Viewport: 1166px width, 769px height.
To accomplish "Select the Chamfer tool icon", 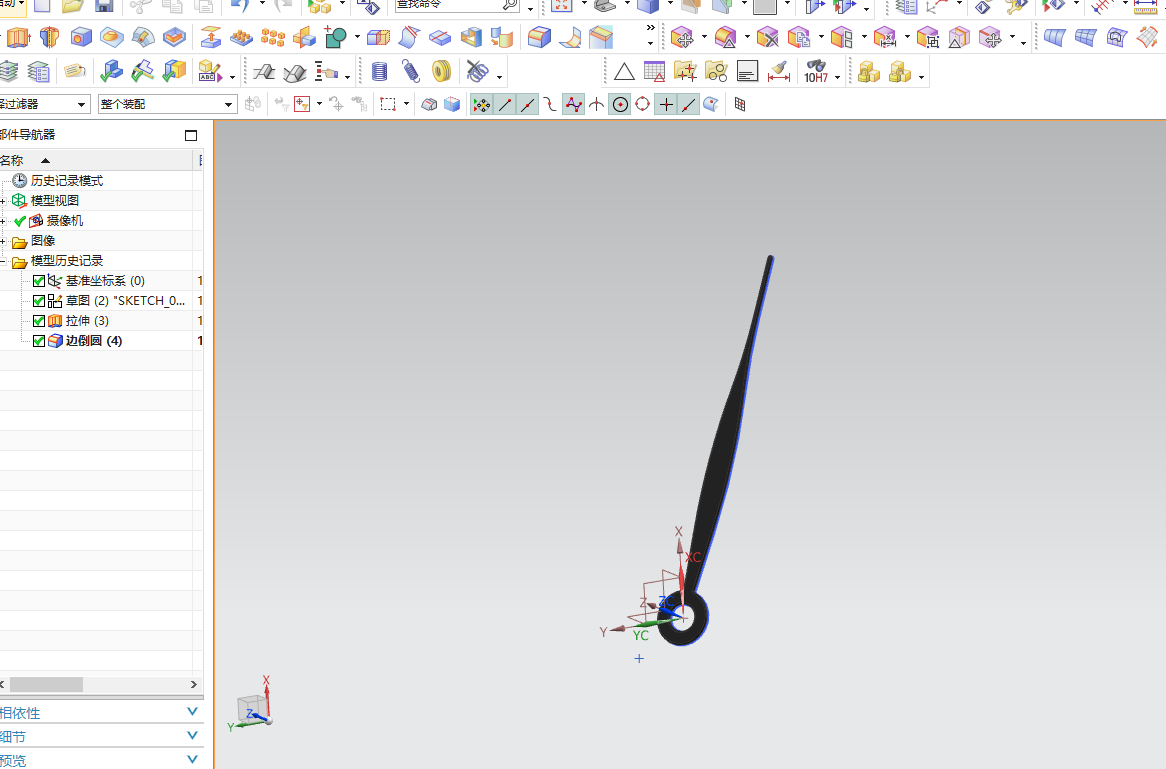I will pos(601,37).
